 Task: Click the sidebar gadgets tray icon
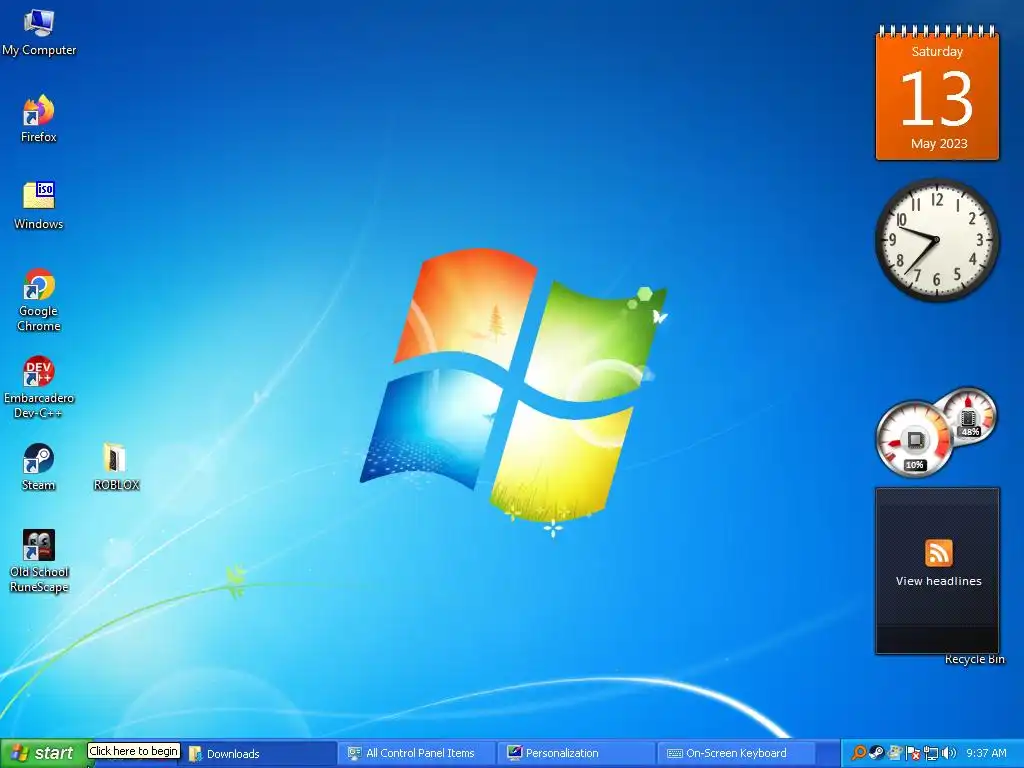(895, 754)
